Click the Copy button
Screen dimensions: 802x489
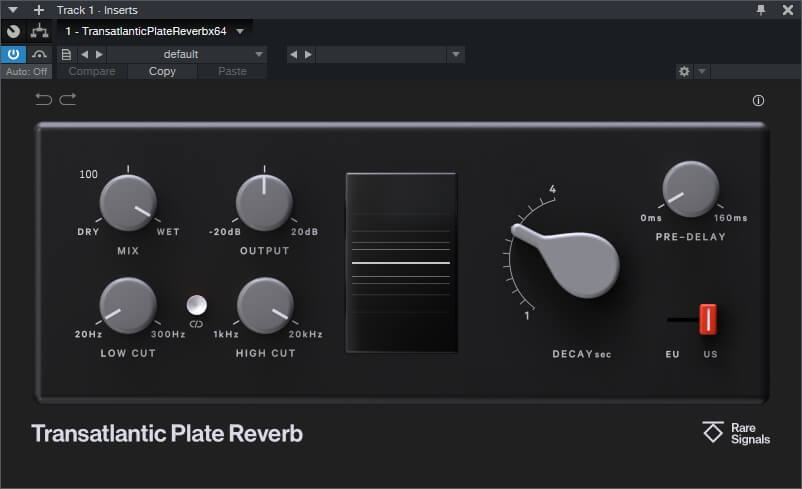coord(162,72)
